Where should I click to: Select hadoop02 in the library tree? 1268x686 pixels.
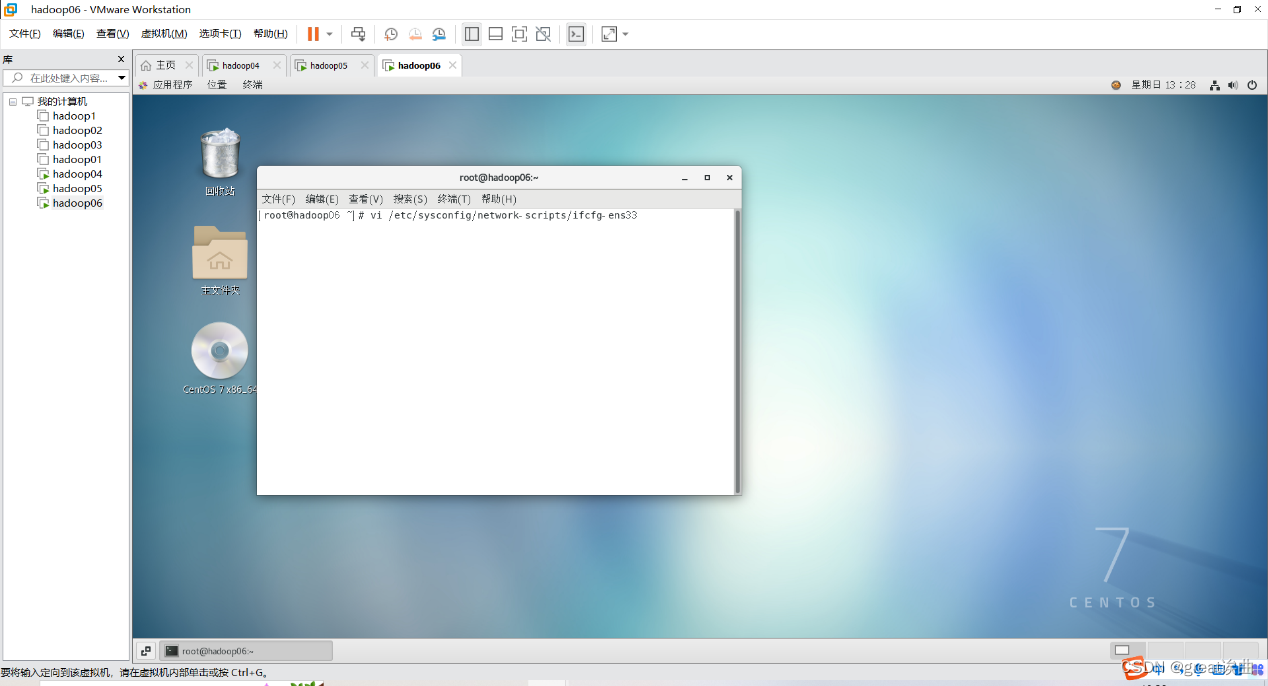(77, 130)
